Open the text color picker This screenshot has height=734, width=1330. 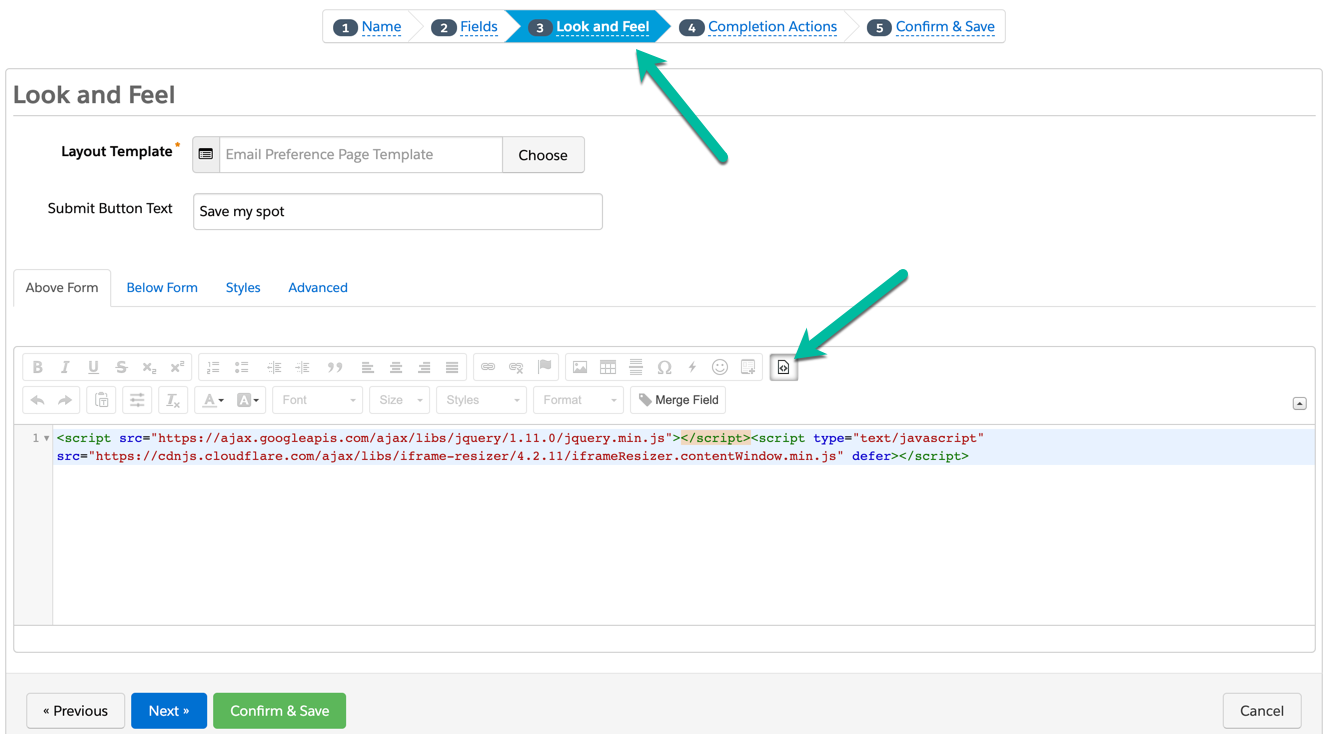[213, 400]
